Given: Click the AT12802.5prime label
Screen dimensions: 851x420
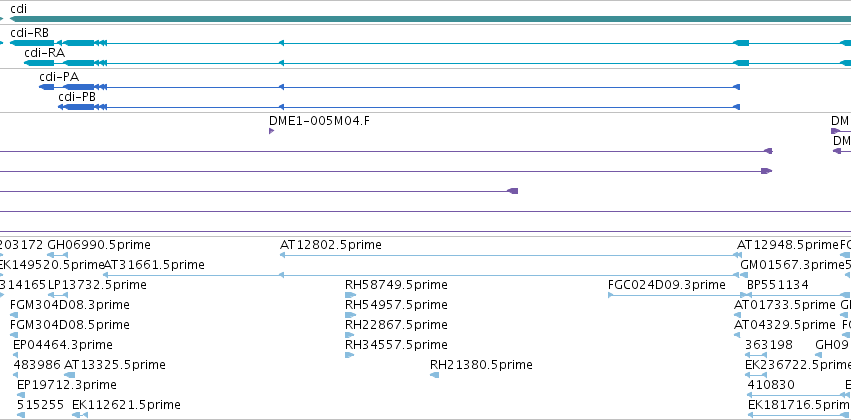Looking at the screenshot, I should pos(331,245).
